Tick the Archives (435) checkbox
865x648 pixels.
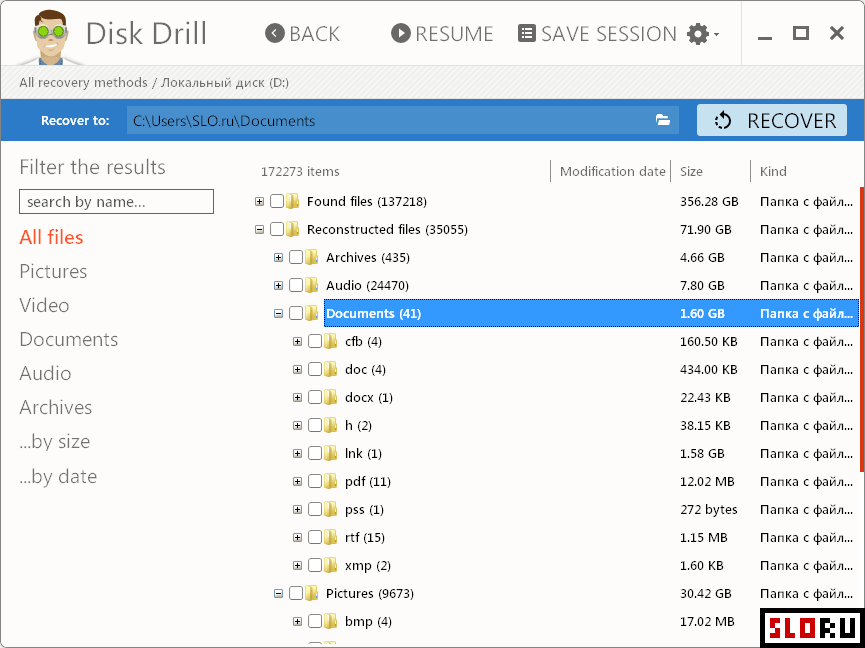296,258
